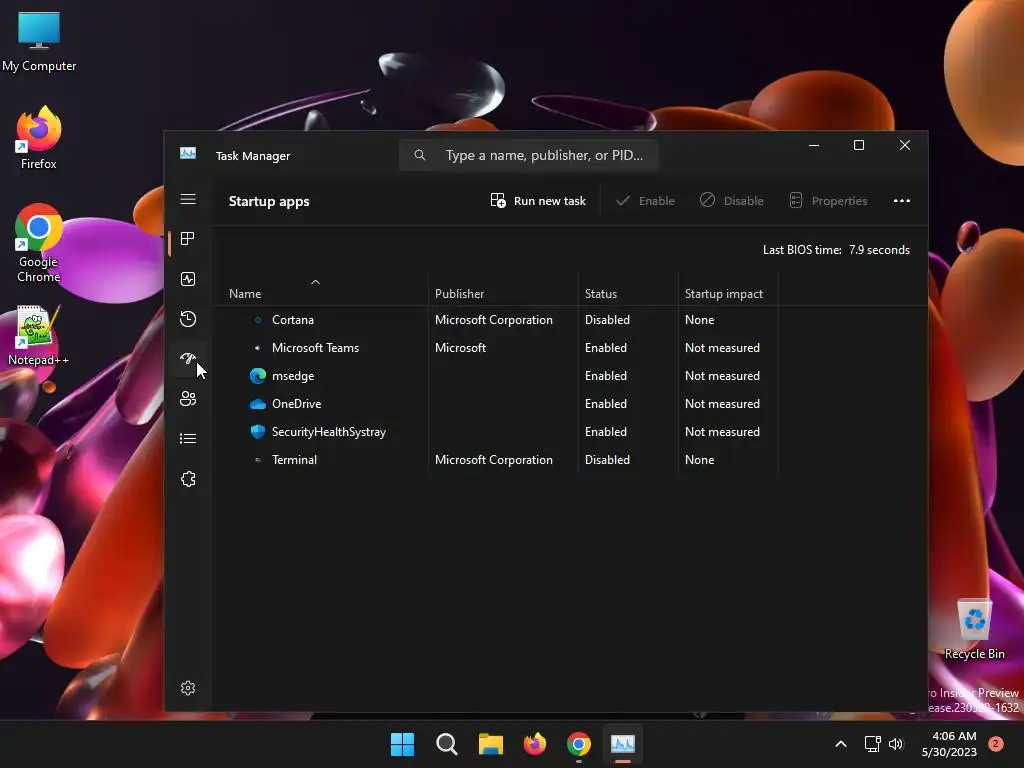Image resolution: width=1024 pixels, height=768 pixels.
Task: Open the Windows Start menu
Action: (x=402, y=744)
